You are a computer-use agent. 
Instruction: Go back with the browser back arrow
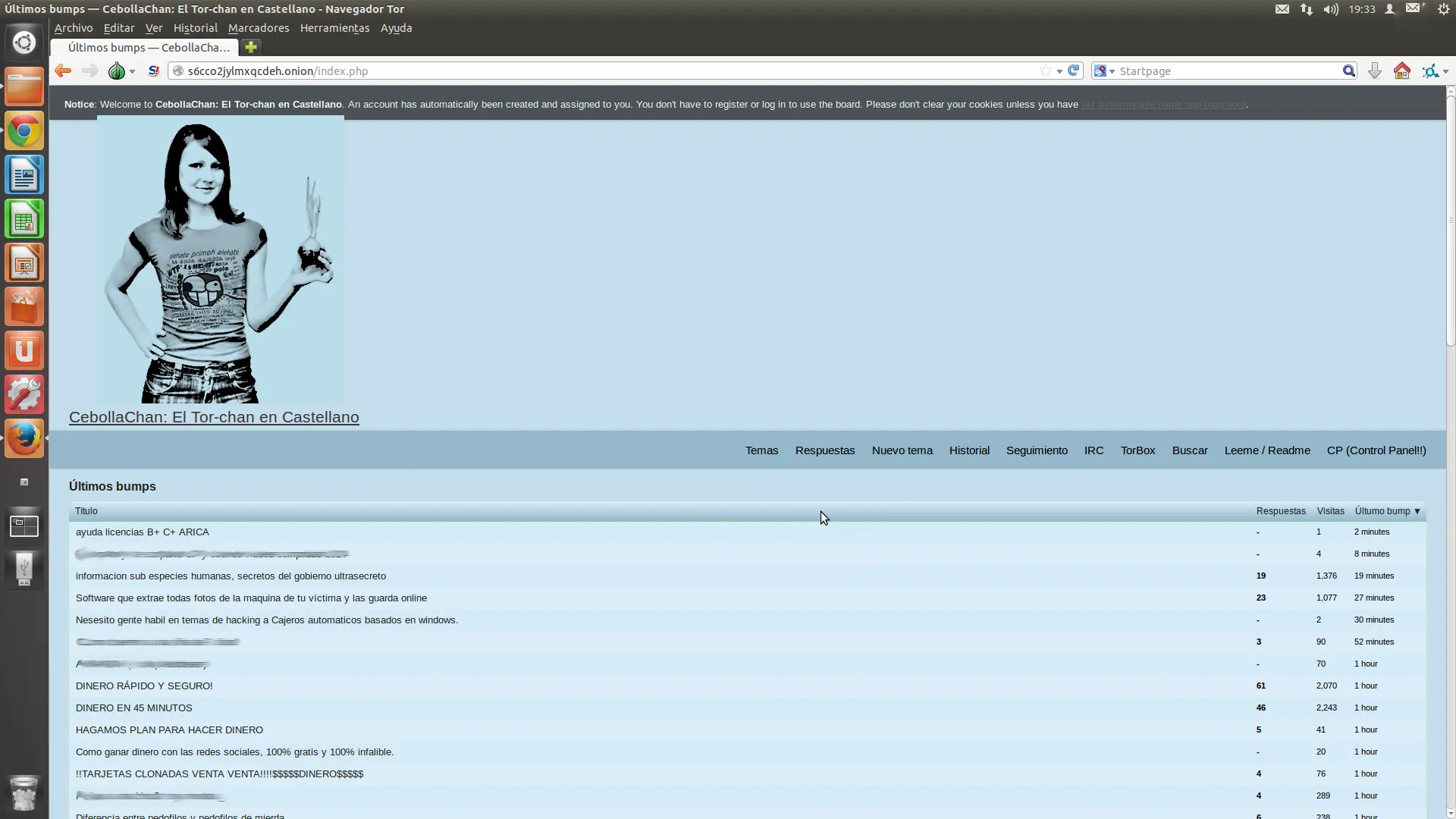click(63, 71)
